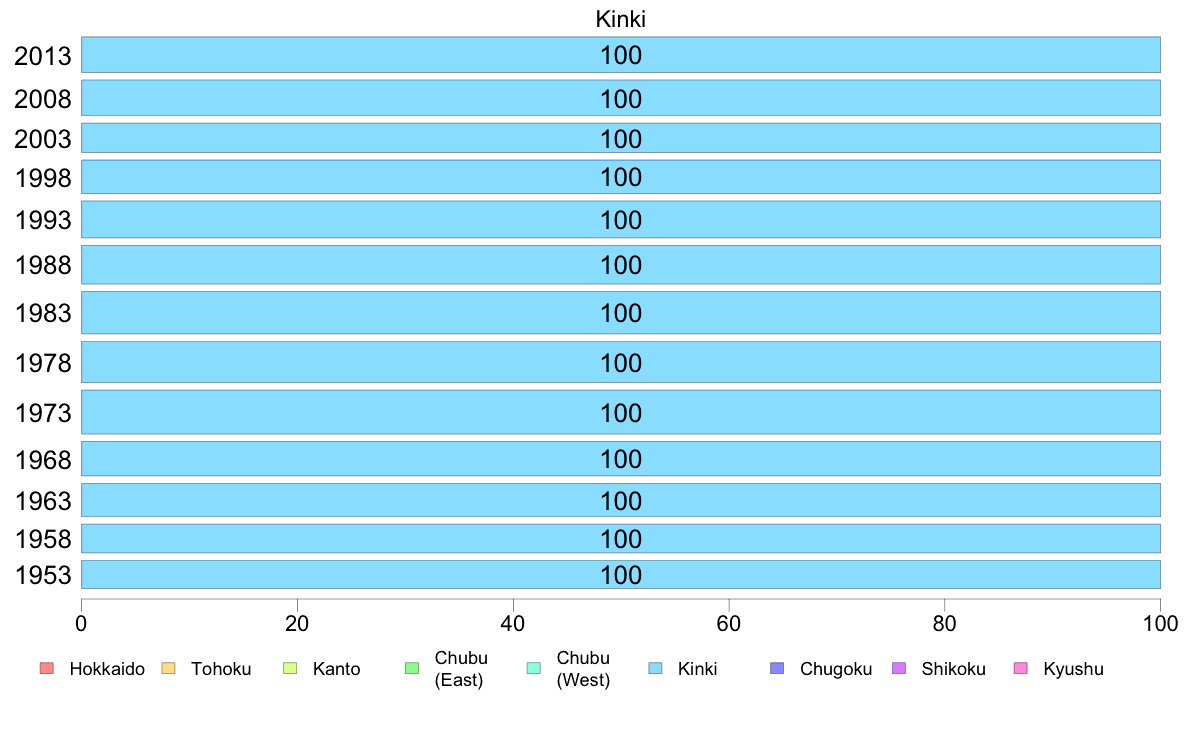Click the 1963 bar
The width and height of the screenshot is (1188, 736).
click(x=621, y=500)
